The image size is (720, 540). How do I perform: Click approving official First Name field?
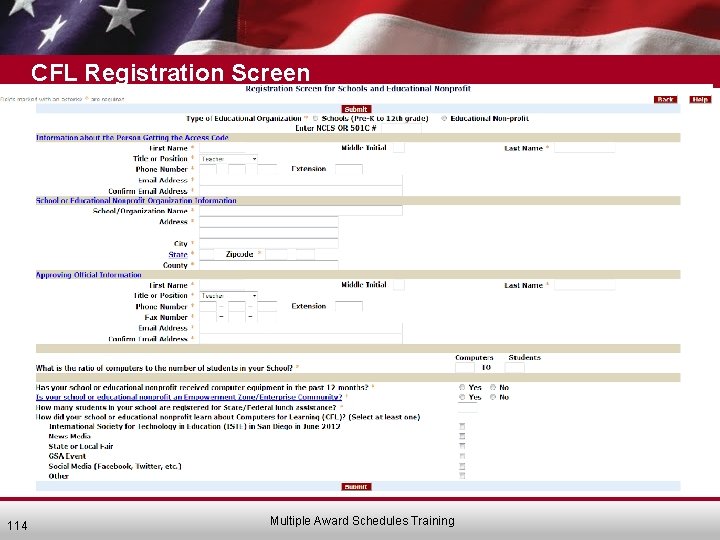[x=221, y=285]
